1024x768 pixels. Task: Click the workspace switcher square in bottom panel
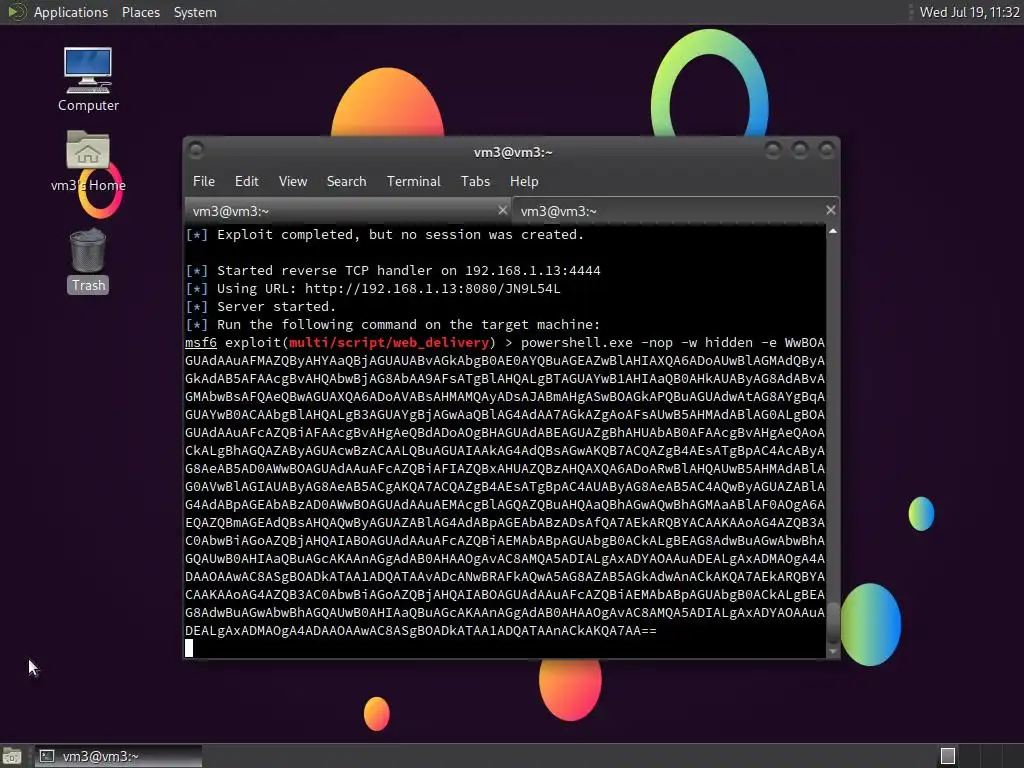click(948, 756)
